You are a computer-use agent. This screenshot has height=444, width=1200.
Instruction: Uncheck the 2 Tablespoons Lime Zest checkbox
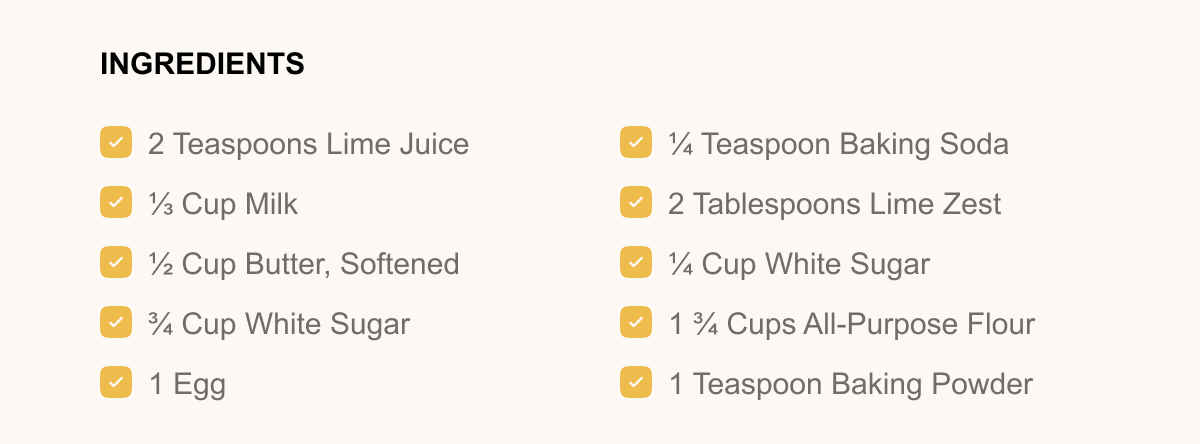coord(636,202)
